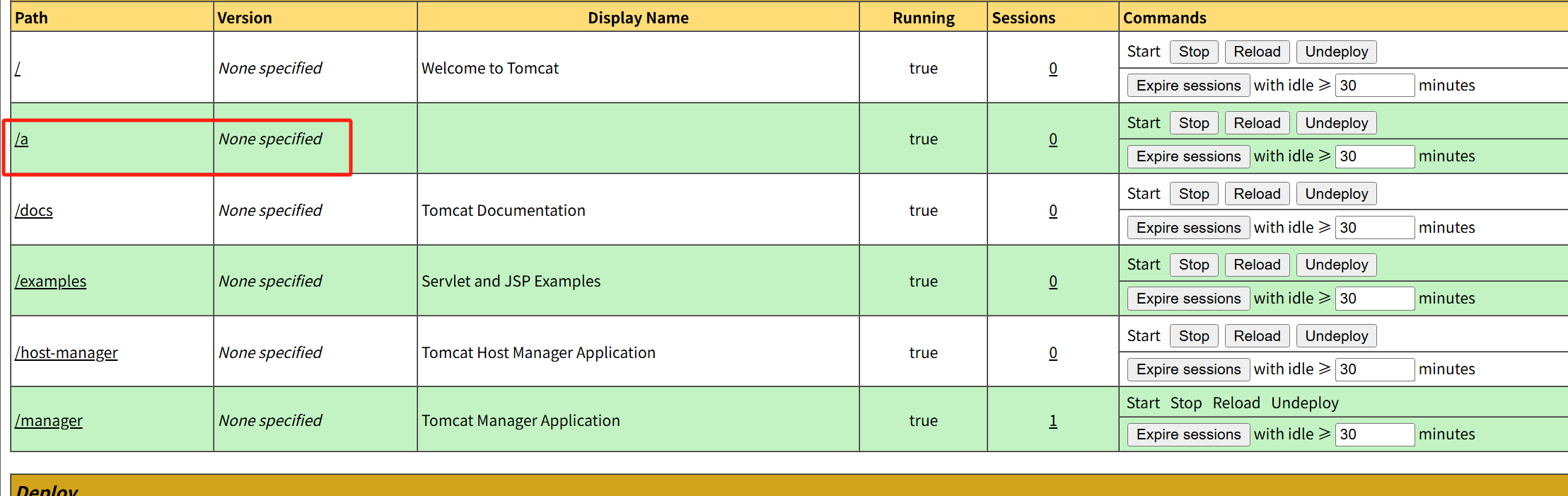The width and height of the screenshot is (1568, 496).
Task: Expire sessions for Tomcat Host Manager Application
Action: coord(1188,369)
